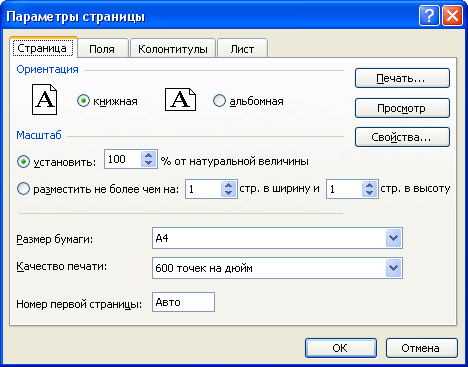The image size is (468, 367).
Task: Increase pages wide count up arrow
Action: [228, 185]
